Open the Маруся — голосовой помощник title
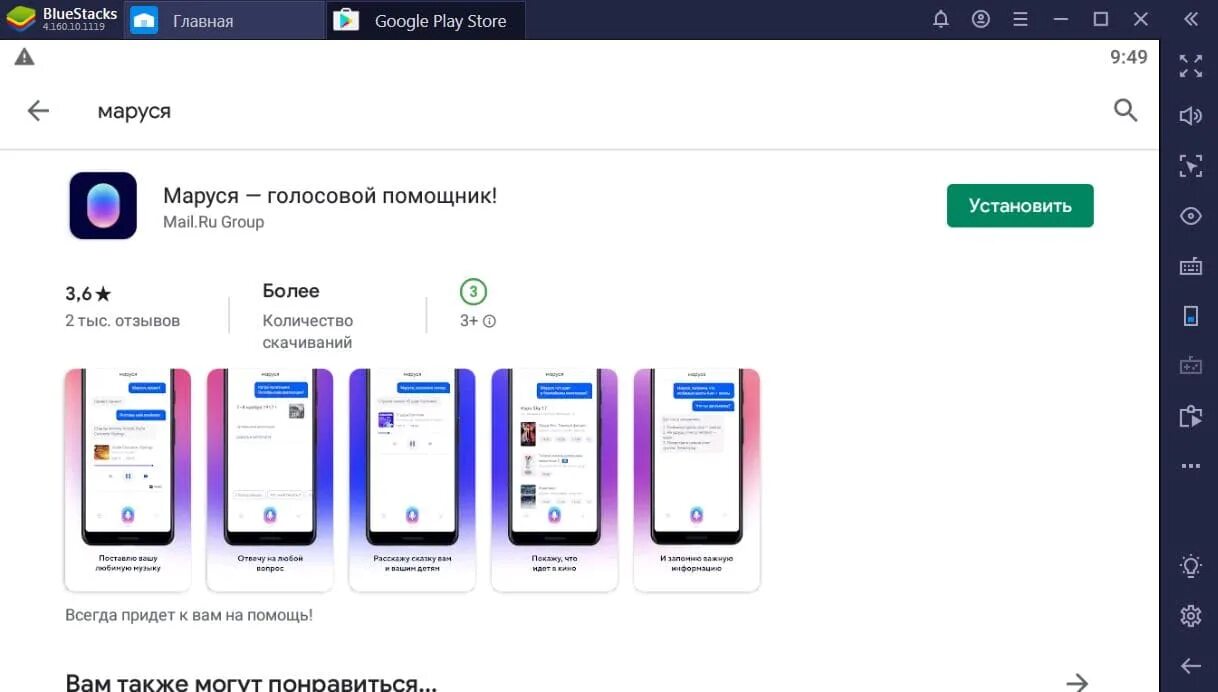This screenshot has height=692, width=1218. (330, 195)
